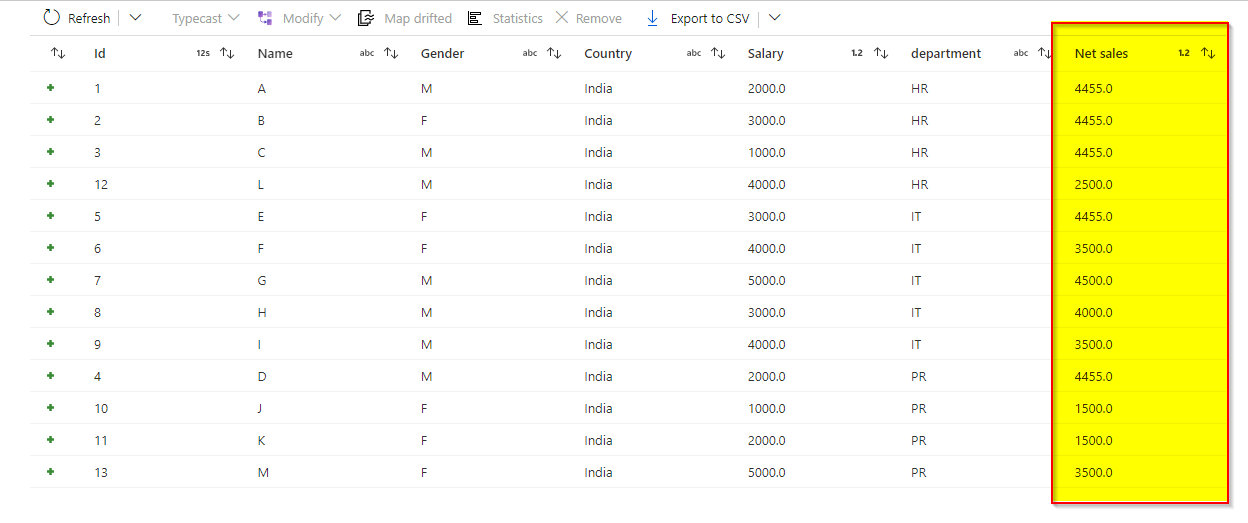1248x523 pixels.
Task: Select the Gender column header
Action: (x=442, y=54)
